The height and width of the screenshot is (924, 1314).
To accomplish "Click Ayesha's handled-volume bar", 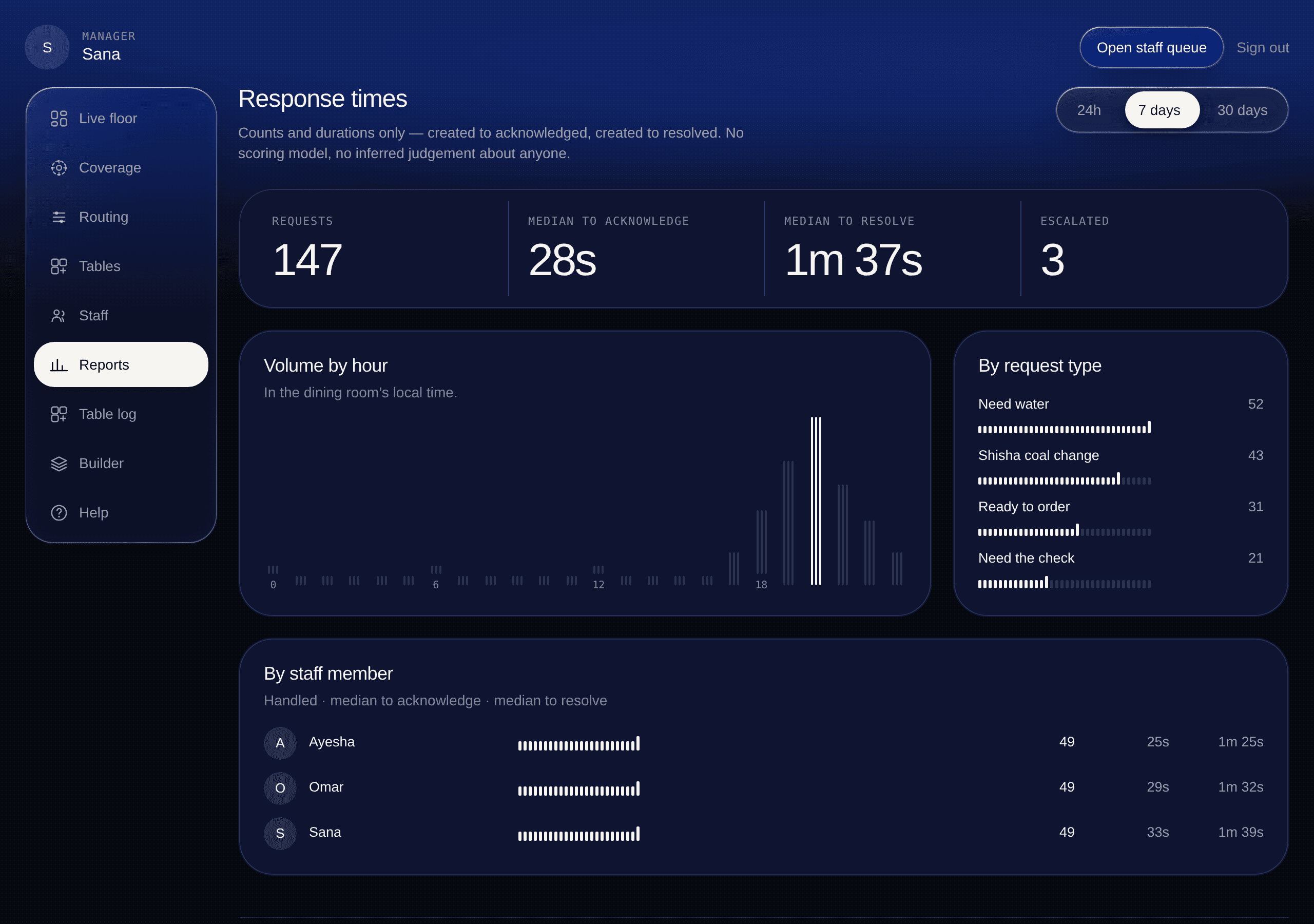I will [578, 744].
